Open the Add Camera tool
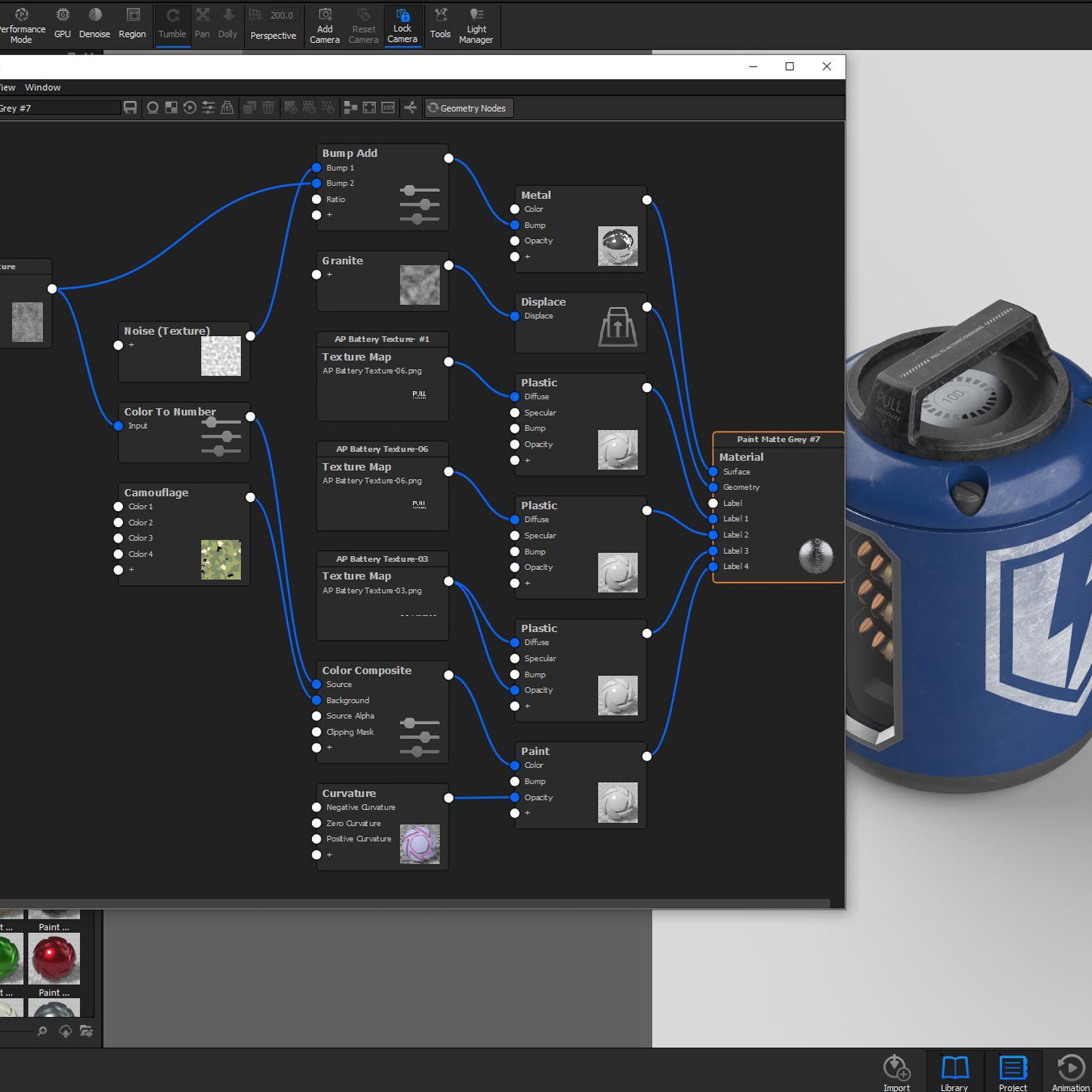This screenshot has height=1092, width=1092. (324, 26)
